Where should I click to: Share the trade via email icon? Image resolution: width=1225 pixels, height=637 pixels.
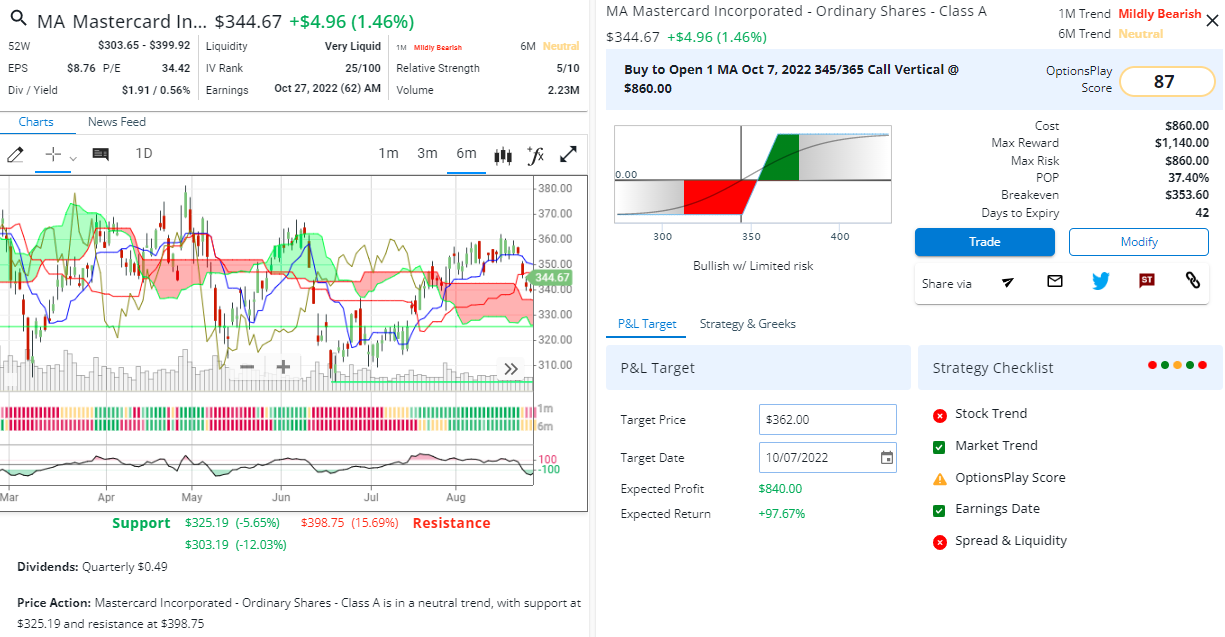[1054, 281]
